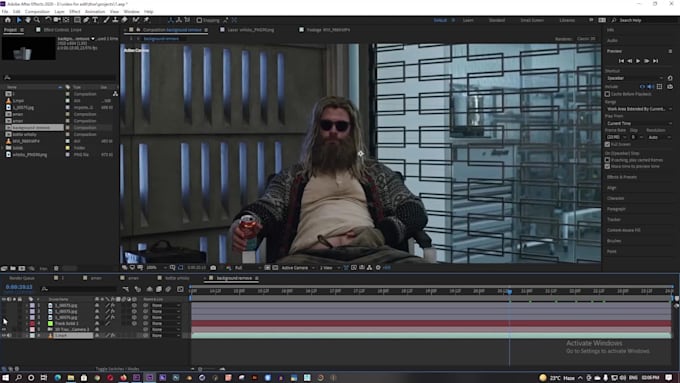The height and width of the screenshot is (383, 680).
Task: Open the Effects & Presets panel
Action: click(x=621, y=177)
